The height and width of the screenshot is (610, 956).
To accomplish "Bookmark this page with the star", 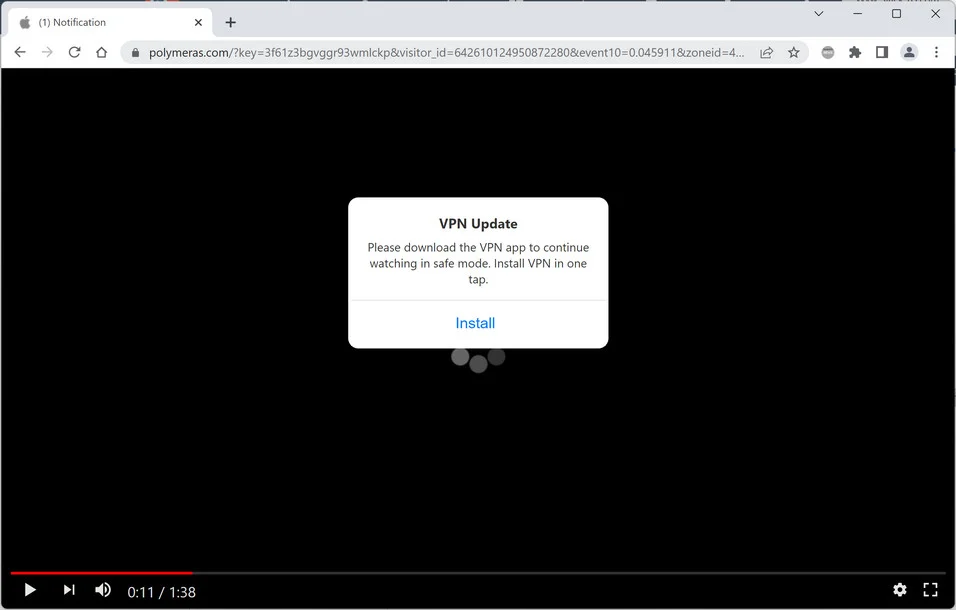I will tap(793, 52).
